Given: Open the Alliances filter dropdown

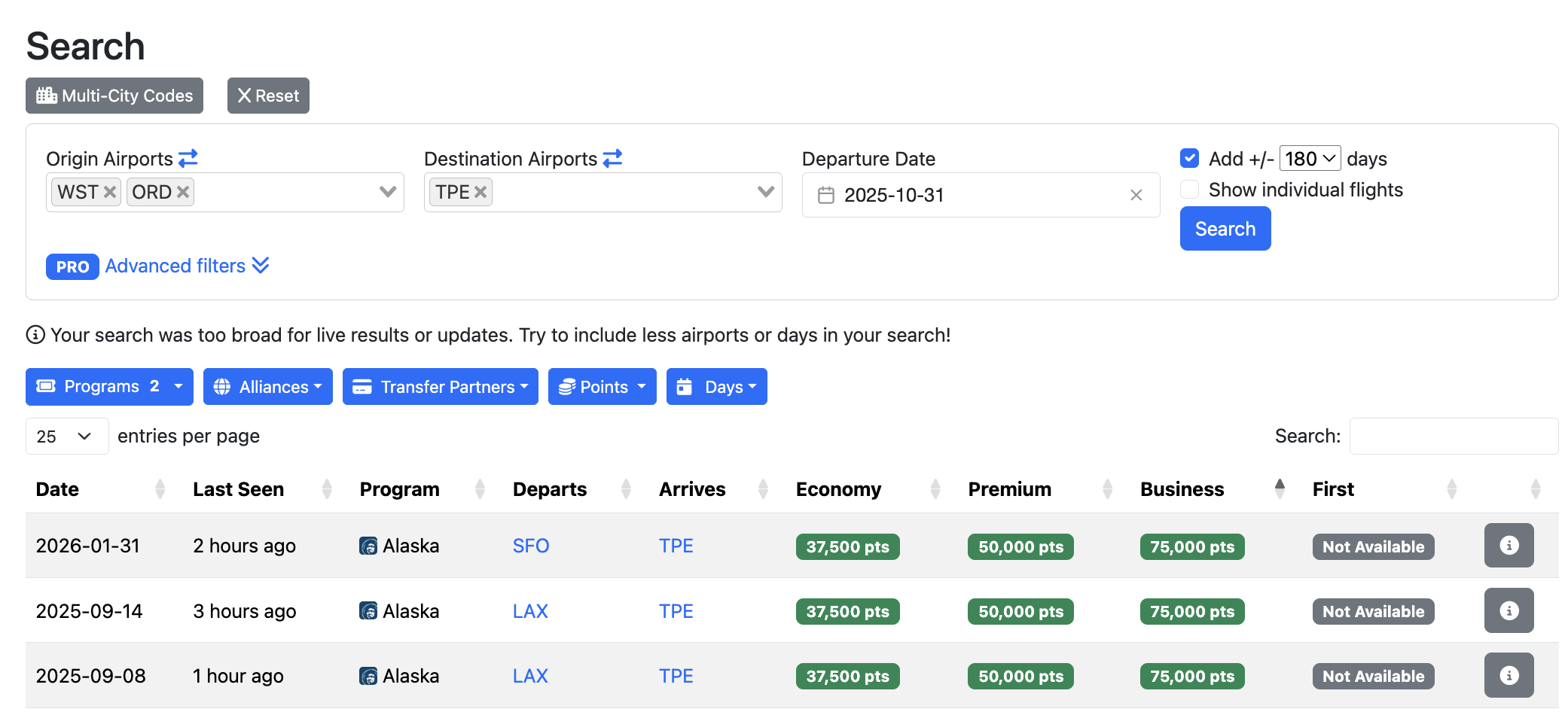Looking at the screenshot, I should (x=268, y=386).
